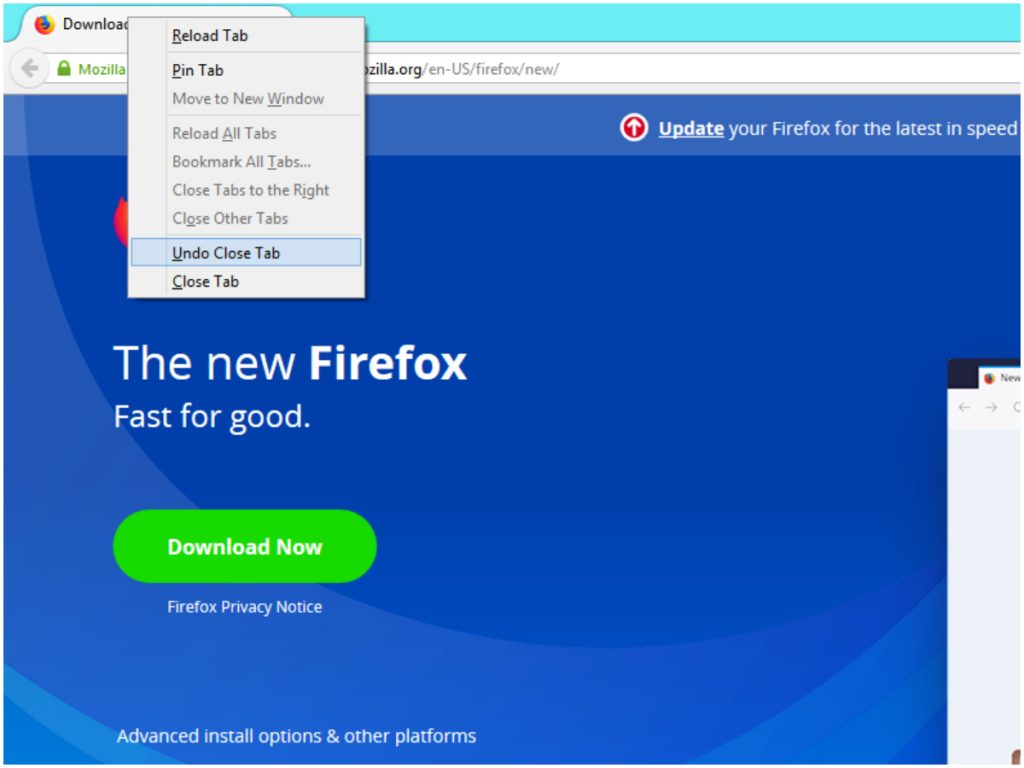
Task: Click the Firefox browser preview thumbnail
Action: pyautogui.click(x=984, y=562)
